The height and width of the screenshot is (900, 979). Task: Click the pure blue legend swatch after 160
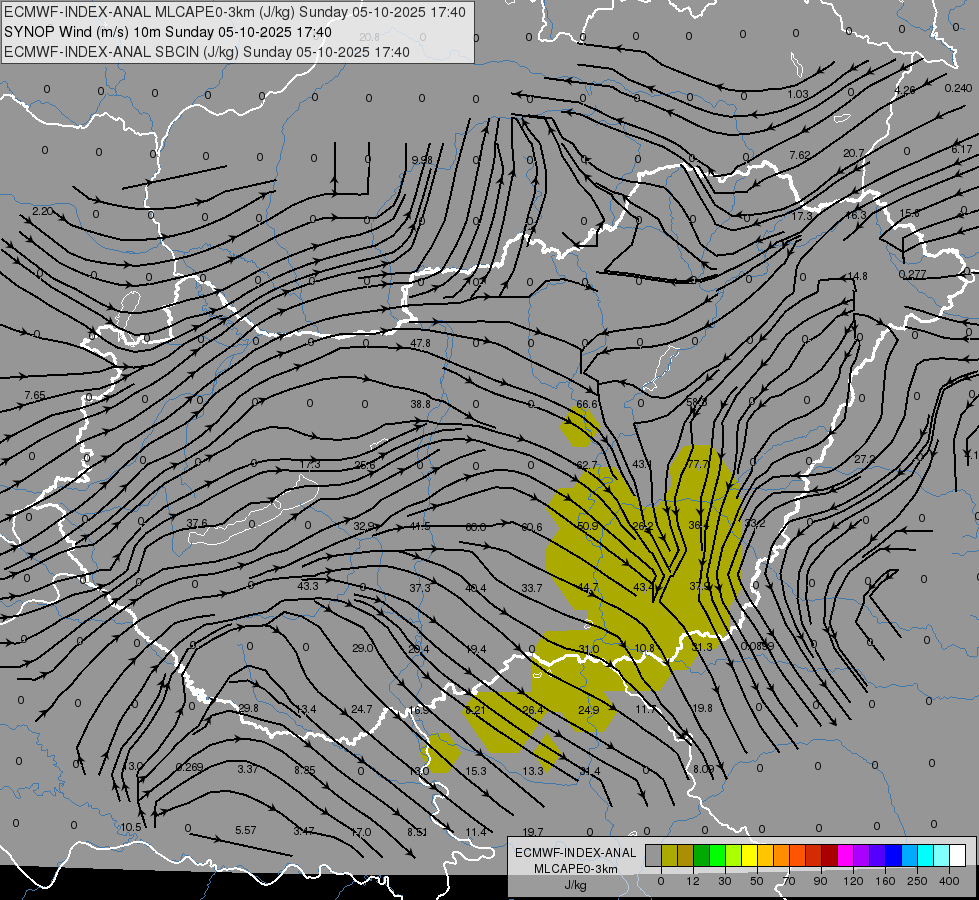pyautogui.click(x=893, y=855)
